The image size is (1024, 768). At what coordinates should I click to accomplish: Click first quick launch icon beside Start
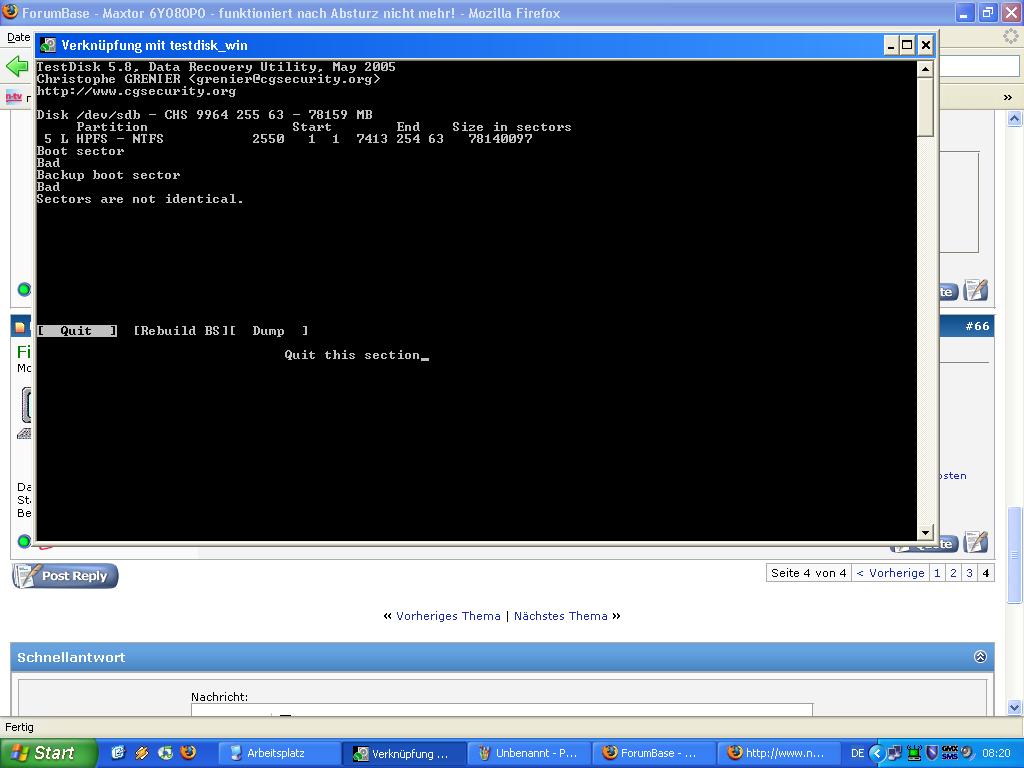point(118,752)
